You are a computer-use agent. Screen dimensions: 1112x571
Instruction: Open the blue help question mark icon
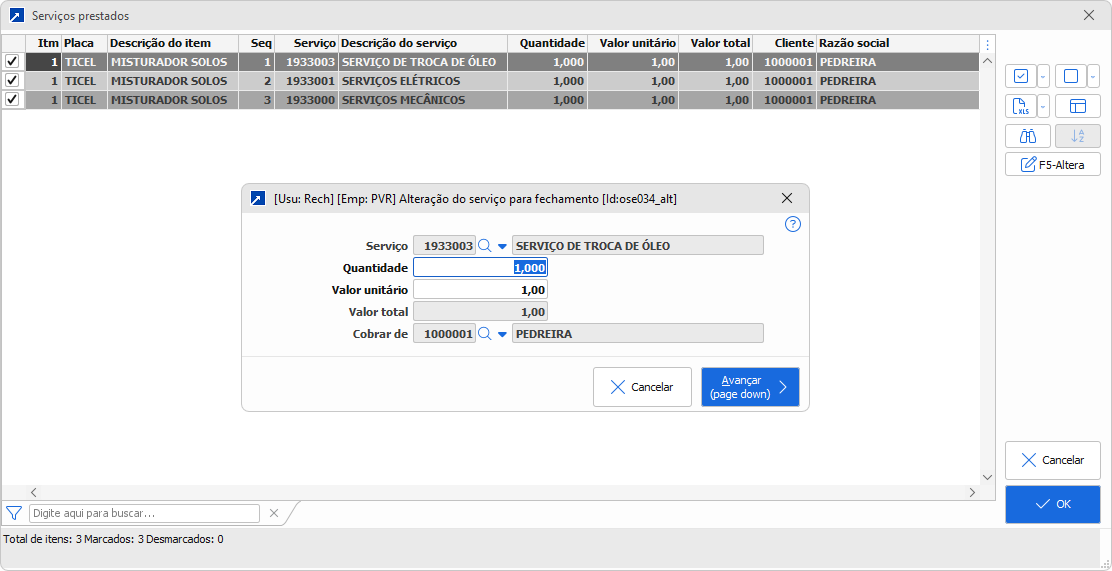(793, 224)
